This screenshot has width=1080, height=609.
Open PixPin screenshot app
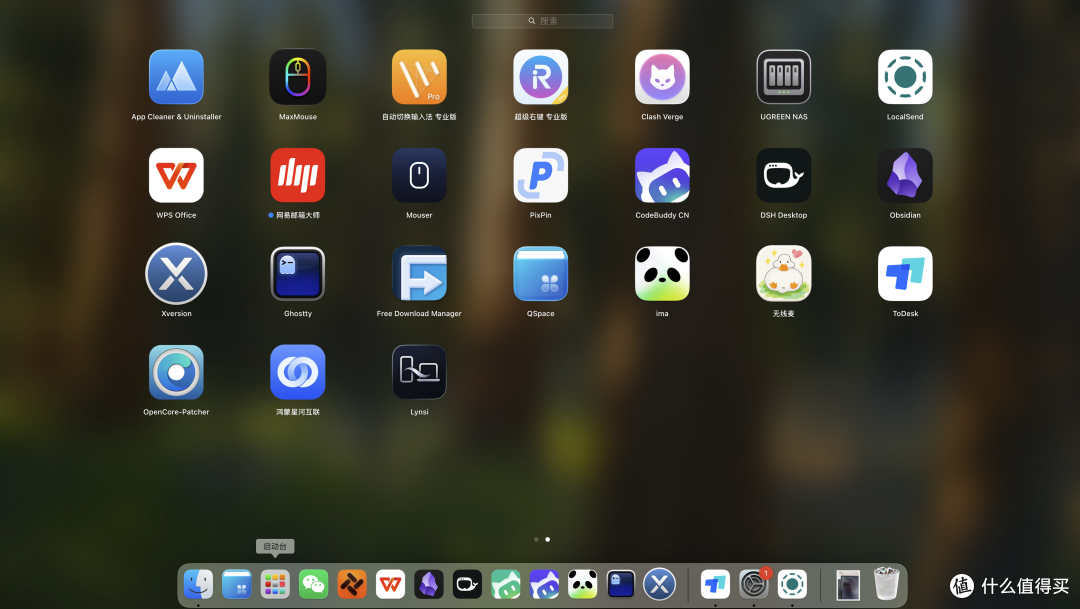[x=541, y=176]
